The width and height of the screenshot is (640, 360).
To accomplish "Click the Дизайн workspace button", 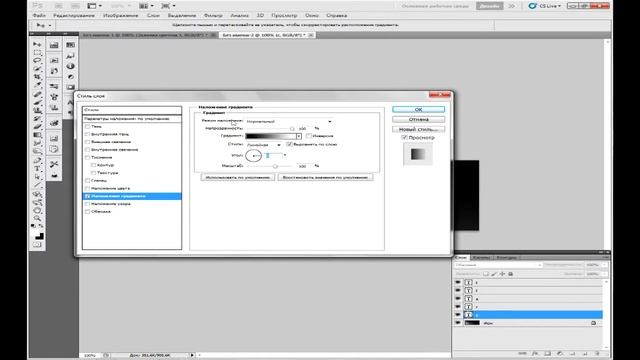I will [x=489, y=6].
